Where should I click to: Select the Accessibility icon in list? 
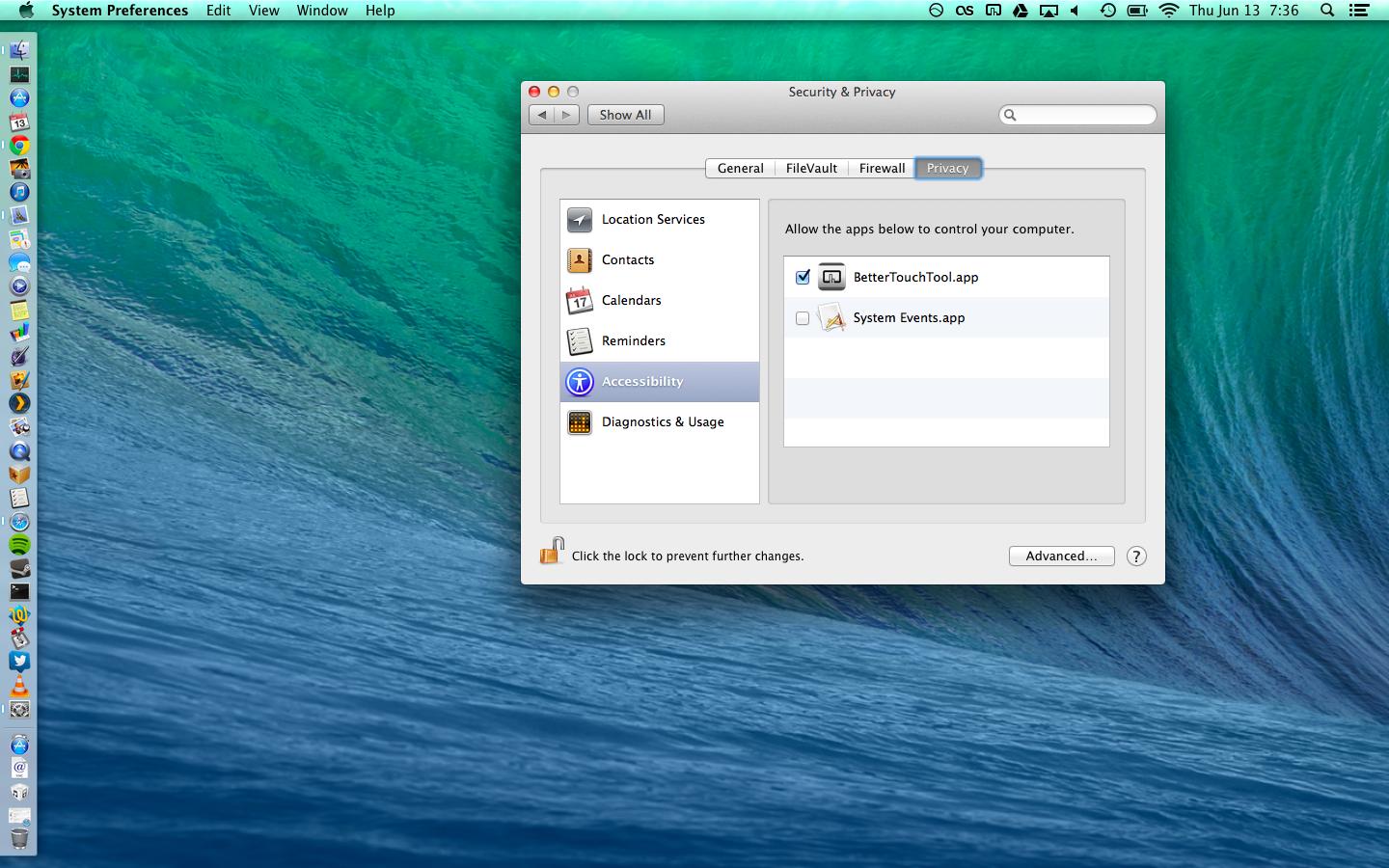click(x=580, y=382)
